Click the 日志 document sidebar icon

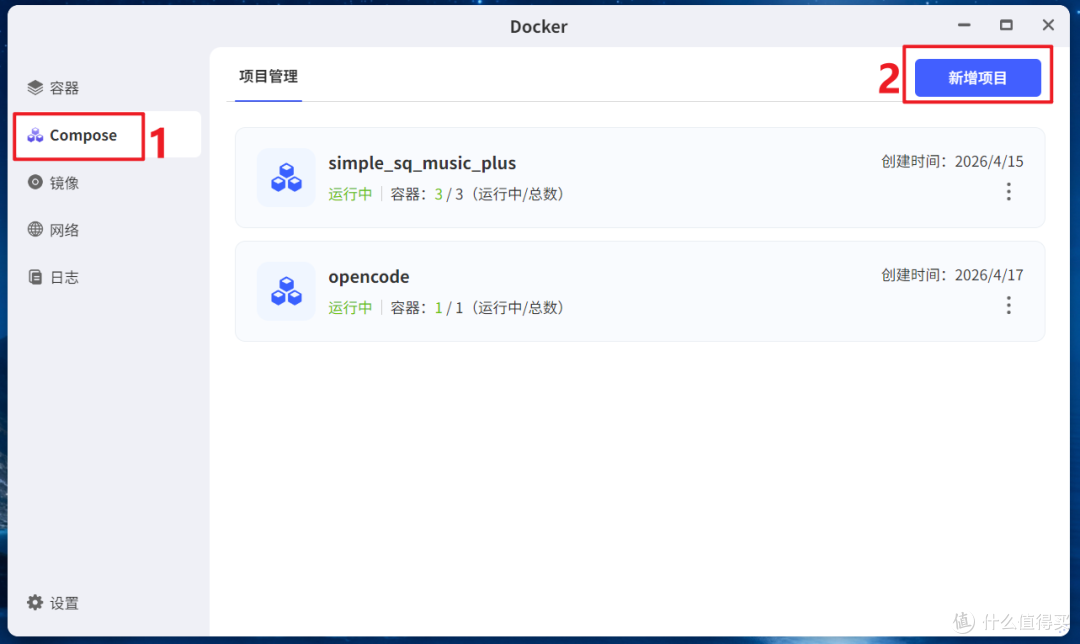point(35,277)
